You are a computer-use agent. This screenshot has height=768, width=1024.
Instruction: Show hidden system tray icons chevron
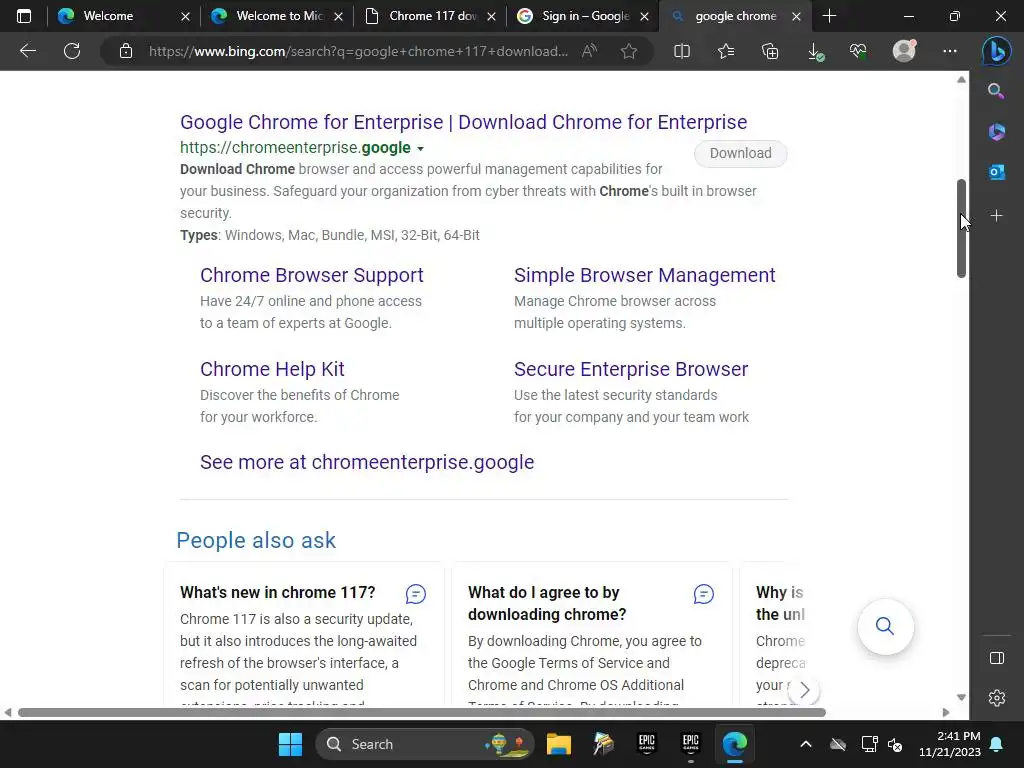(x=806, y=744)
